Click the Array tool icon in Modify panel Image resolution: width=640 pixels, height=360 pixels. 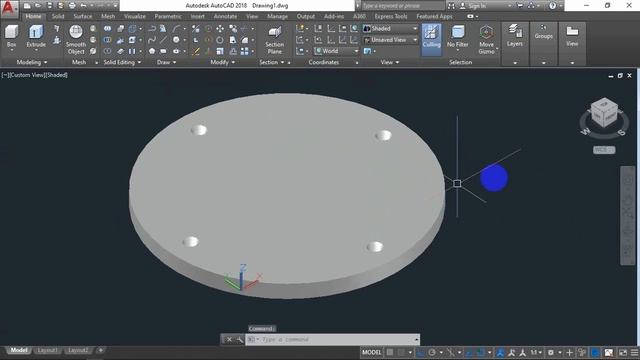coord(244,51)
